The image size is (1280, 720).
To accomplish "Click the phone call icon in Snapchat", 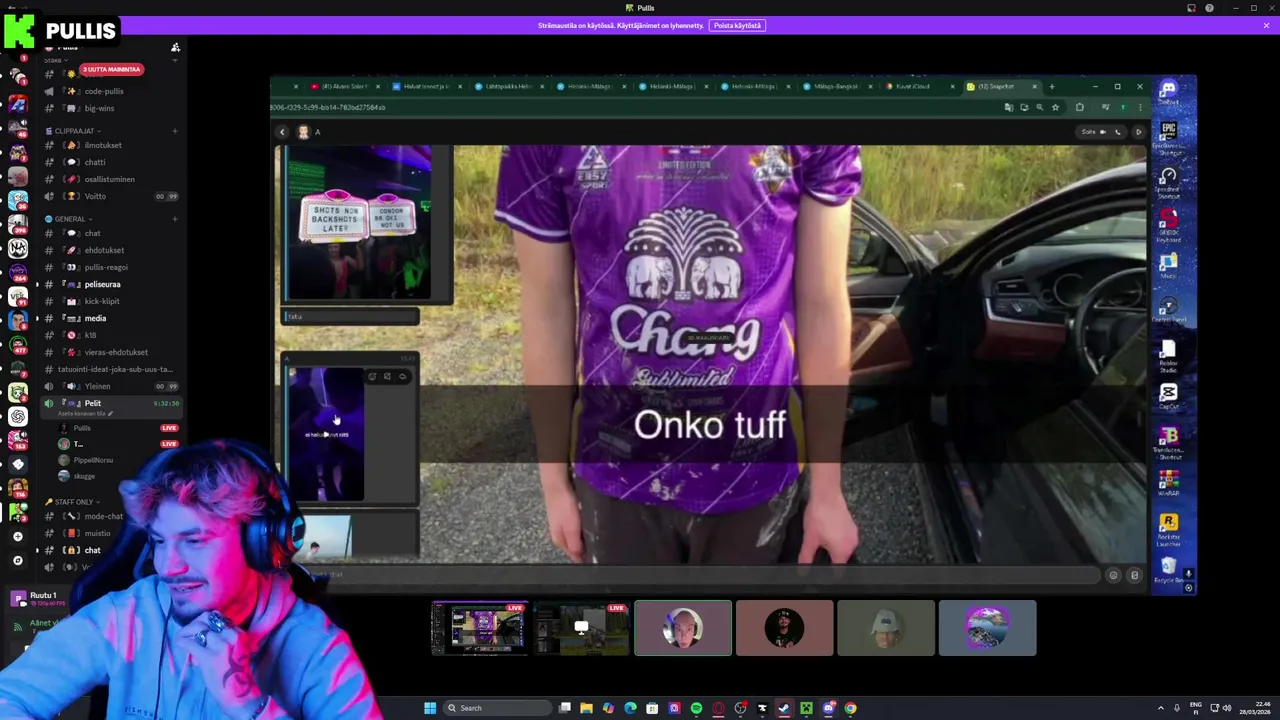I will click(1117, 132).
